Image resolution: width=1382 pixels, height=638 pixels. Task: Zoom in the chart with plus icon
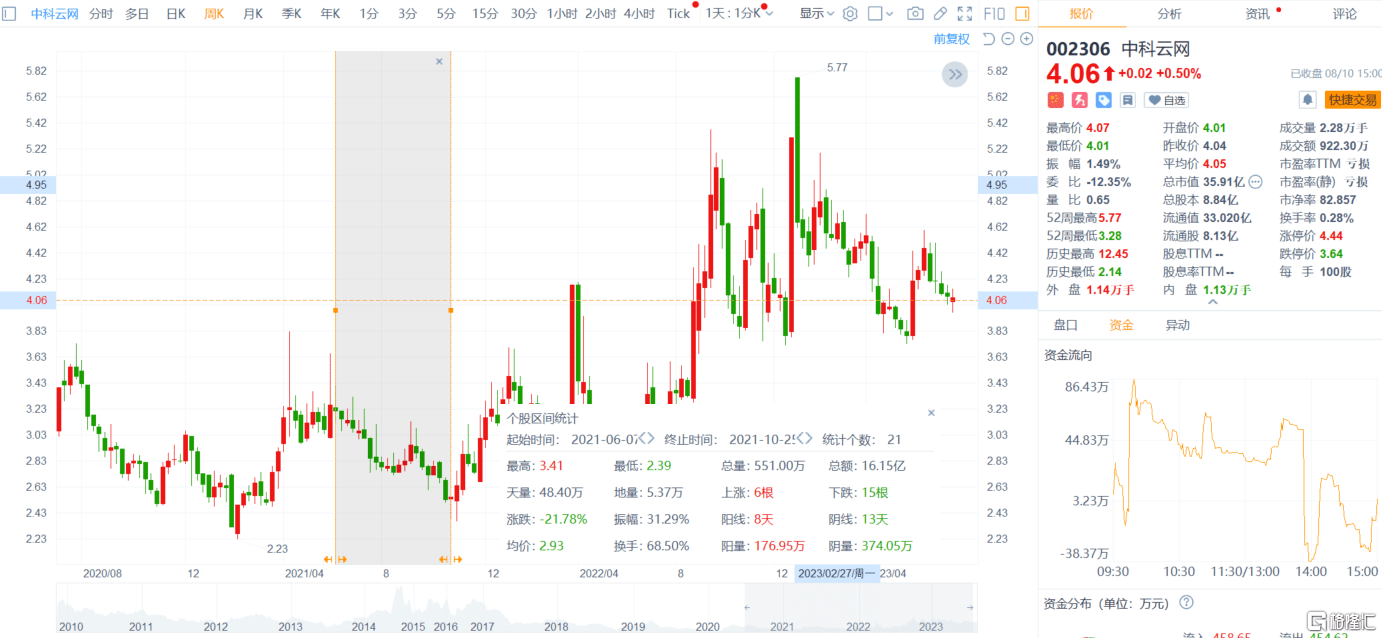click(x=1026, y=38)
